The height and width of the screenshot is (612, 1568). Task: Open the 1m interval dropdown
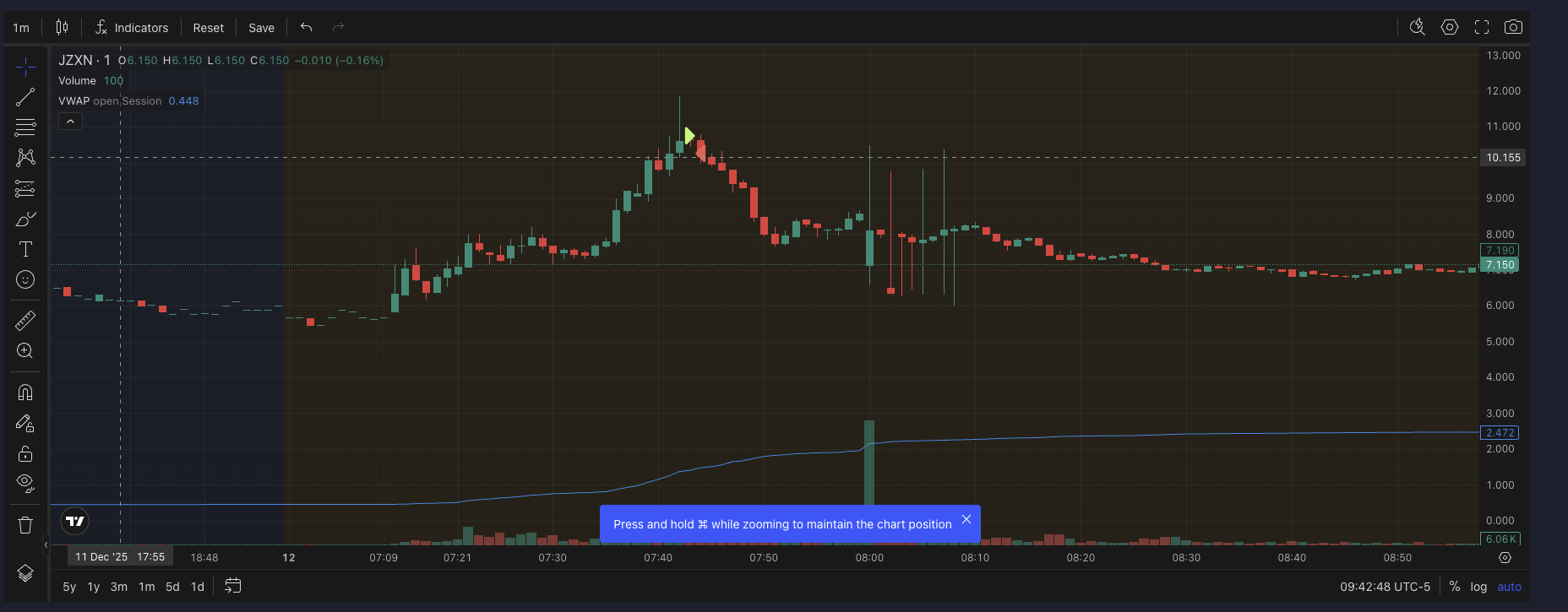(x=21, y=28)
